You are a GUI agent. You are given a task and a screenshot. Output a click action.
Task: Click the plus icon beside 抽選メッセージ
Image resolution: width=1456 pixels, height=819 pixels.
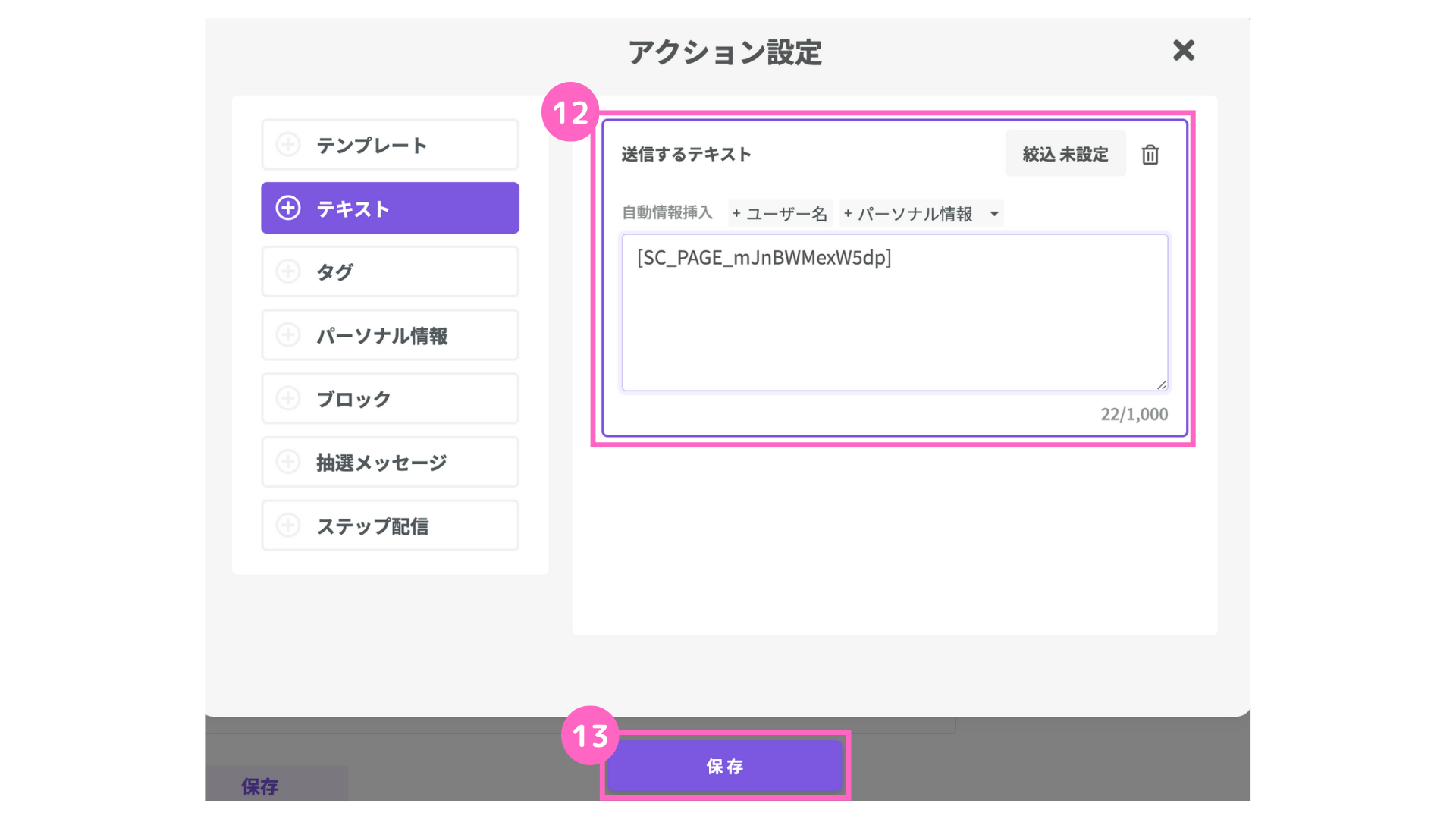pos(288,462)
